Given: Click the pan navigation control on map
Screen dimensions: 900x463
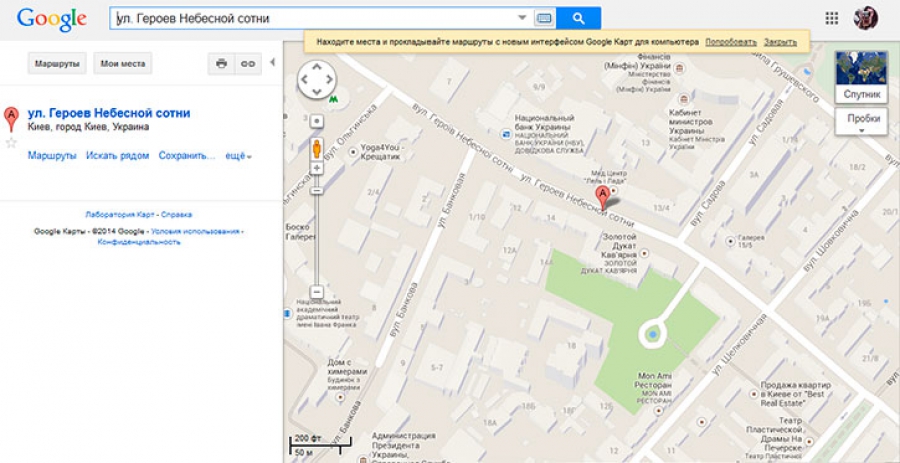Looking at the screenshot, I should point(317,80).
